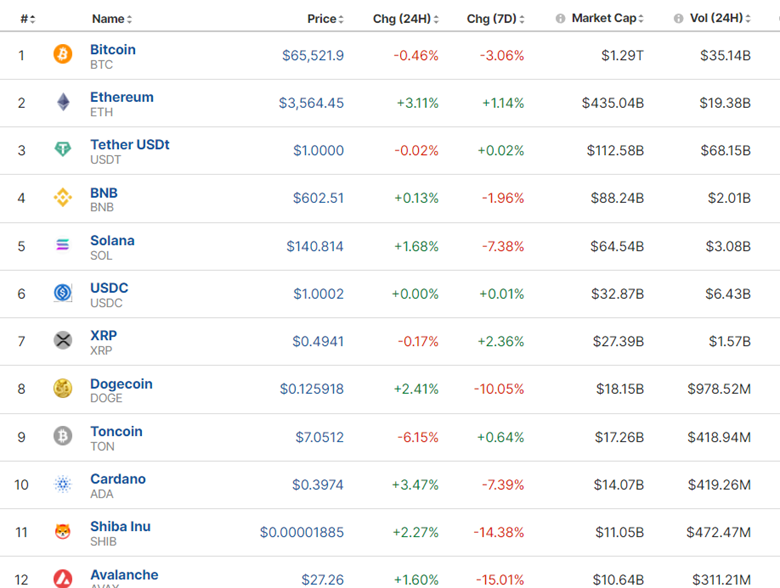
Task: Click Toncoin 24H change -6.15%
Action: [418, 437]
